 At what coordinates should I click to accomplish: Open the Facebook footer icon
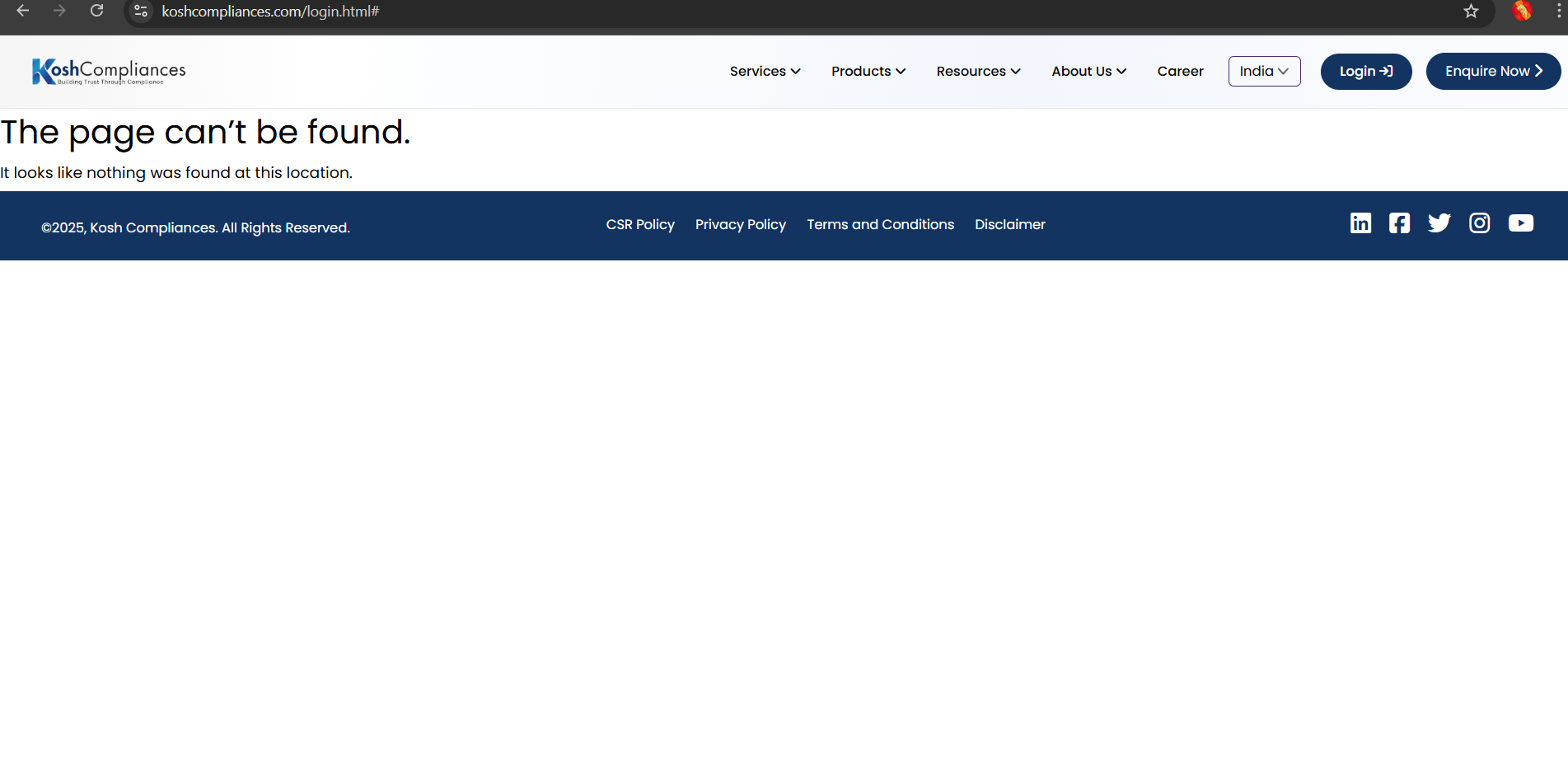coord(1399,223)
